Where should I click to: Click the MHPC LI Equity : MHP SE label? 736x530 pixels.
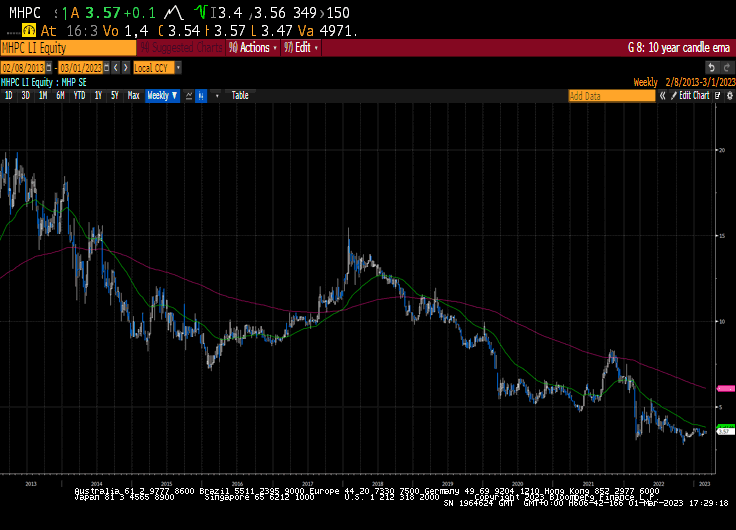point(44,83)
